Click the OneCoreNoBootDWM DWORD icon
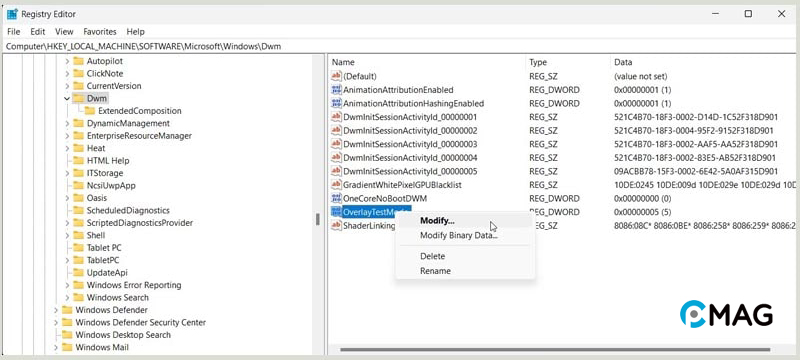Screen dimensions: 800x360 336,198
